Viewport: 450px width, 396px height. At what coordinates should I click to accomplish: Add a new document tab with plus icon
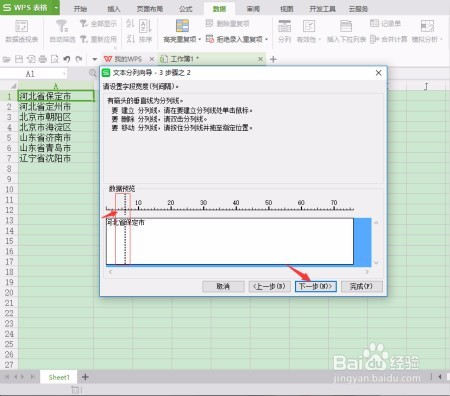[x=273, y=59]
